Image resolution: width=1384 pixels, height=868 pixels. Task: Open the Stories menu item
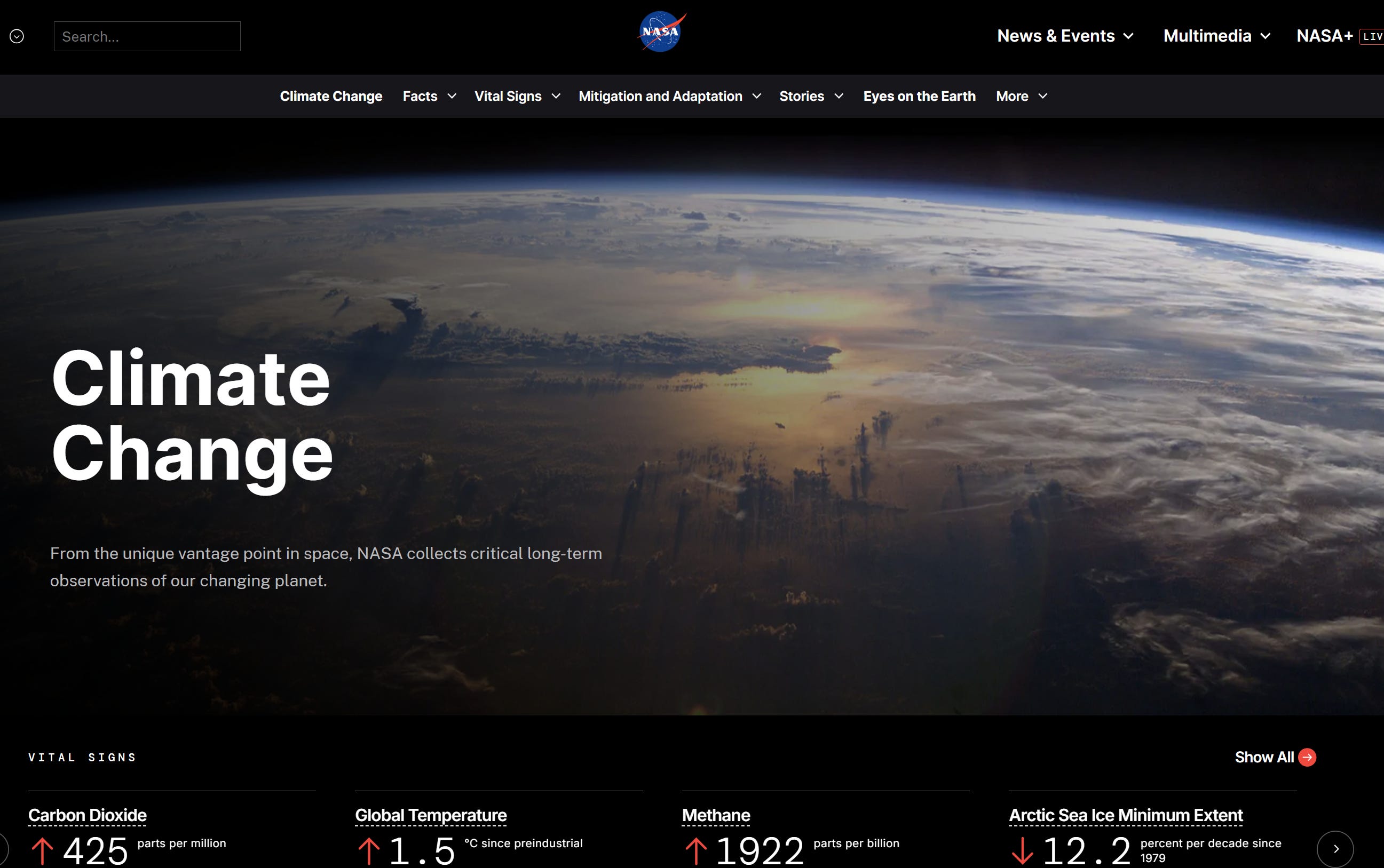pyautogui.click(x=802, y=96)
